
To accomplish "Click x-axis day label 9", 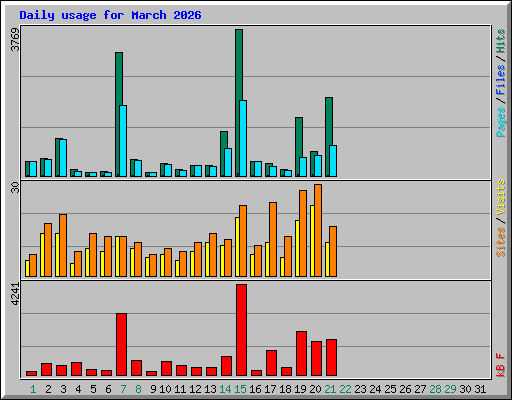I will (153, 389).
